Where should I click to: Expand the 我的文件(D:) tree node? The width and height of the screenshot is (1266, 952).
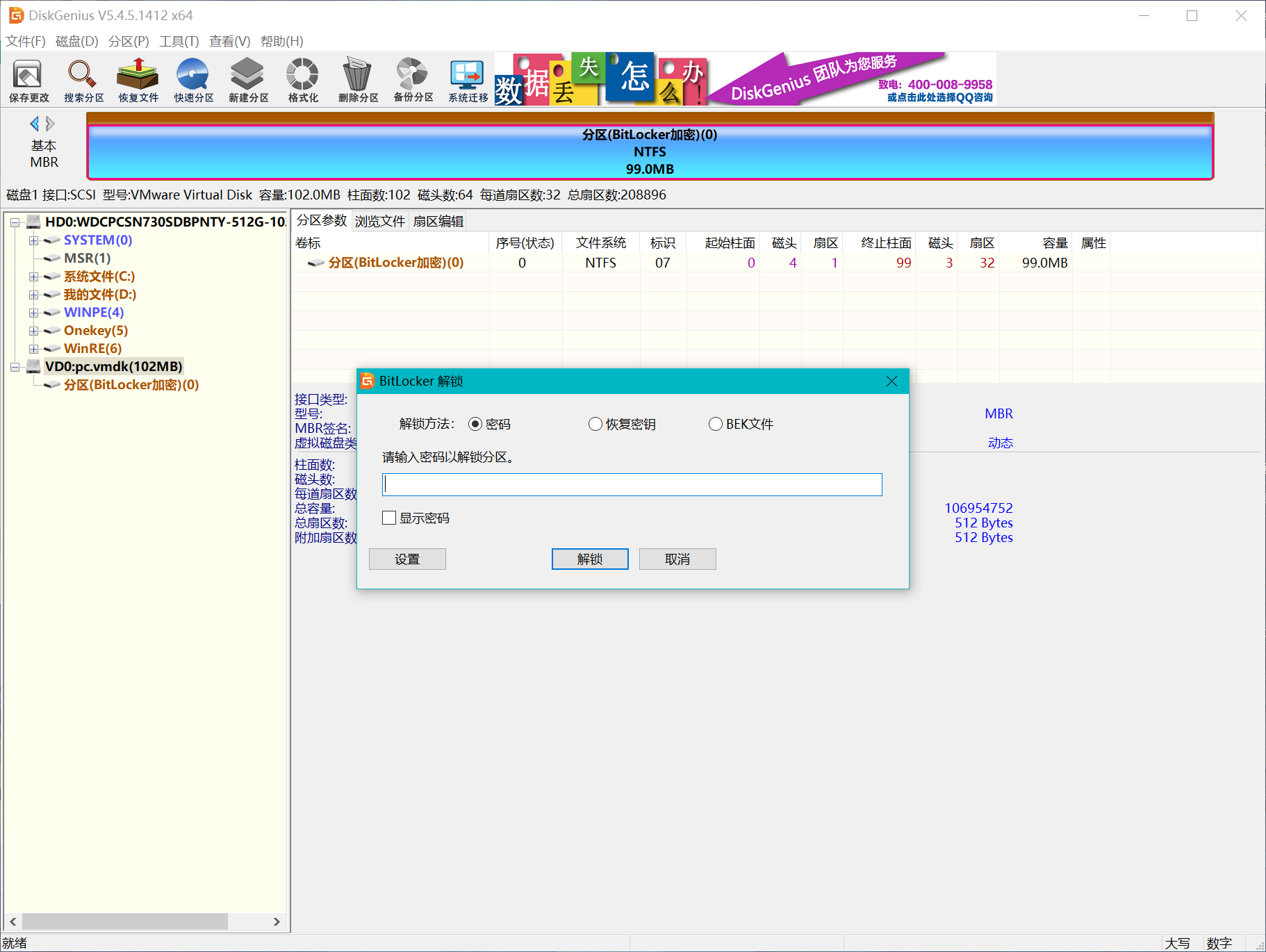tap(33, 295)
